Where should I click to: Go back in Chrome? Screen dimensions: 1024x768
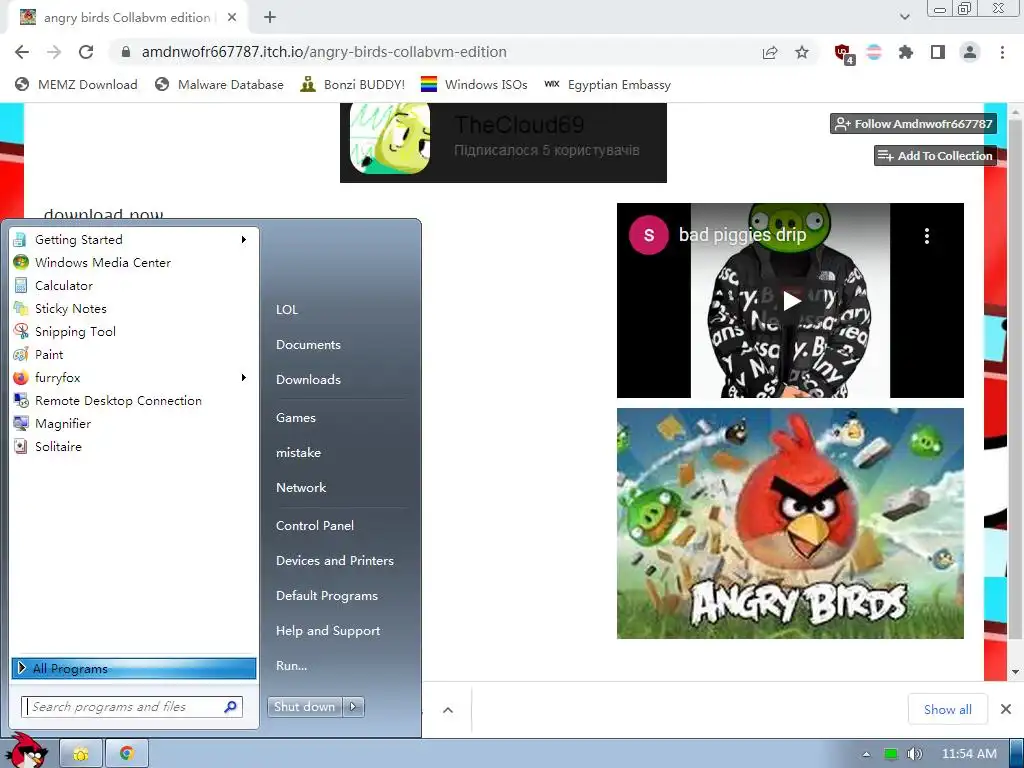(x=22, y=52)
